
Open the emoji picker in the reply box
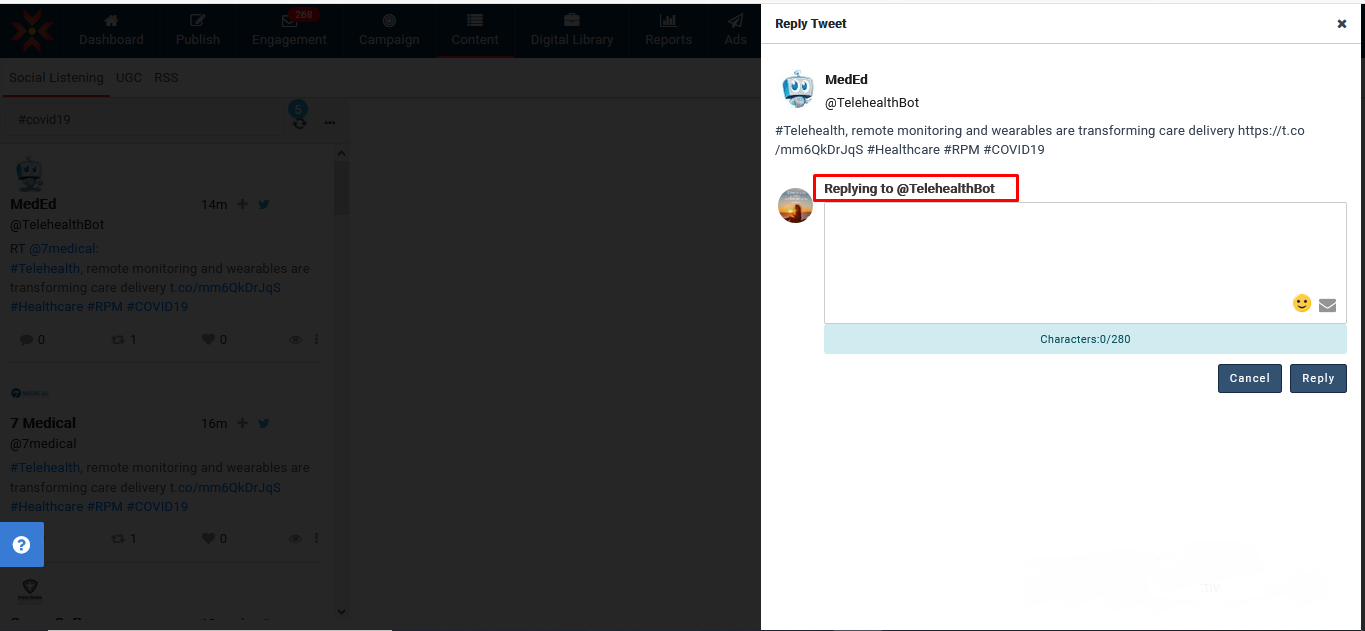tap(1302, 303)
